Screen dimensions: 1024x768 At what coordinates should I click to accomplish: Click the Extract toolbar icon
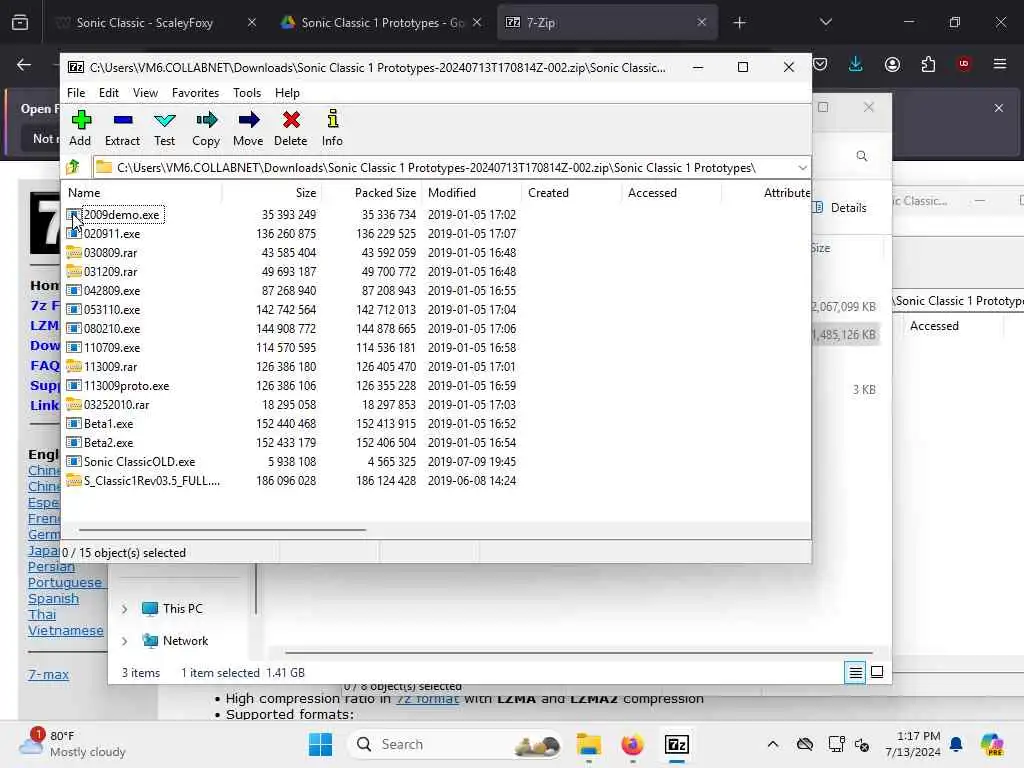pos(122,128)
